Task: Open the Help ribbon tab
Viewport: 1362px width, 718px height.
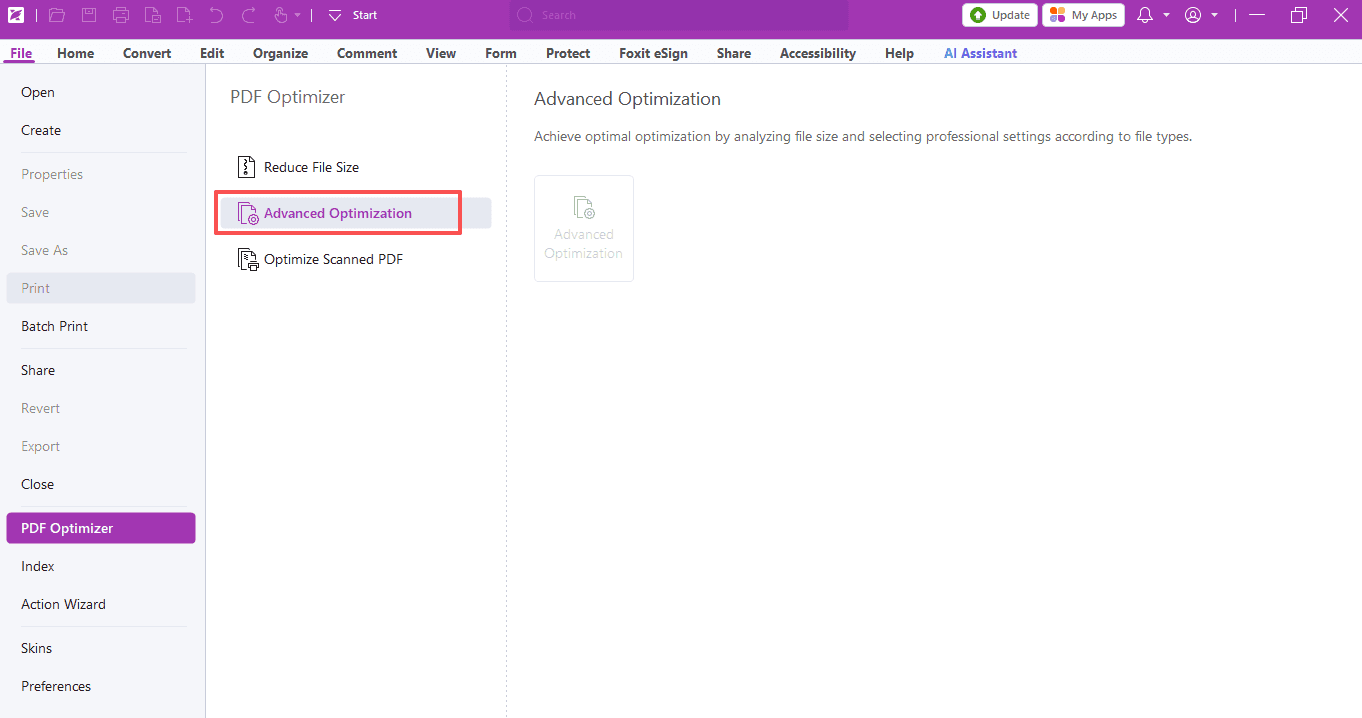Action: (899, 53)
